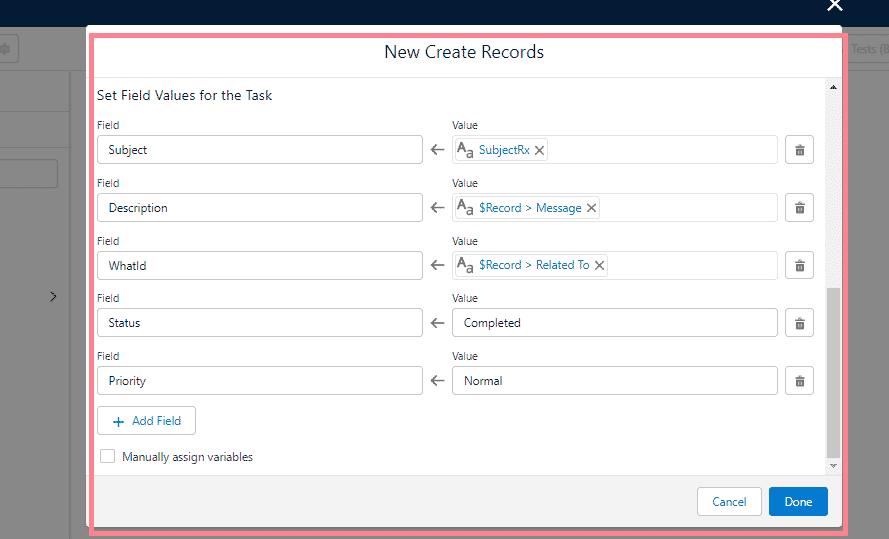Delete the Status field row
The height and width of the screenshot is (539, 889).
click(x=799, y=323)
